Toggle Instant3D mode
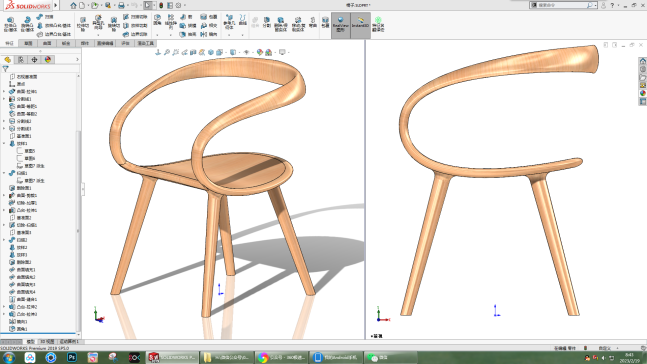 coord(360,25)
